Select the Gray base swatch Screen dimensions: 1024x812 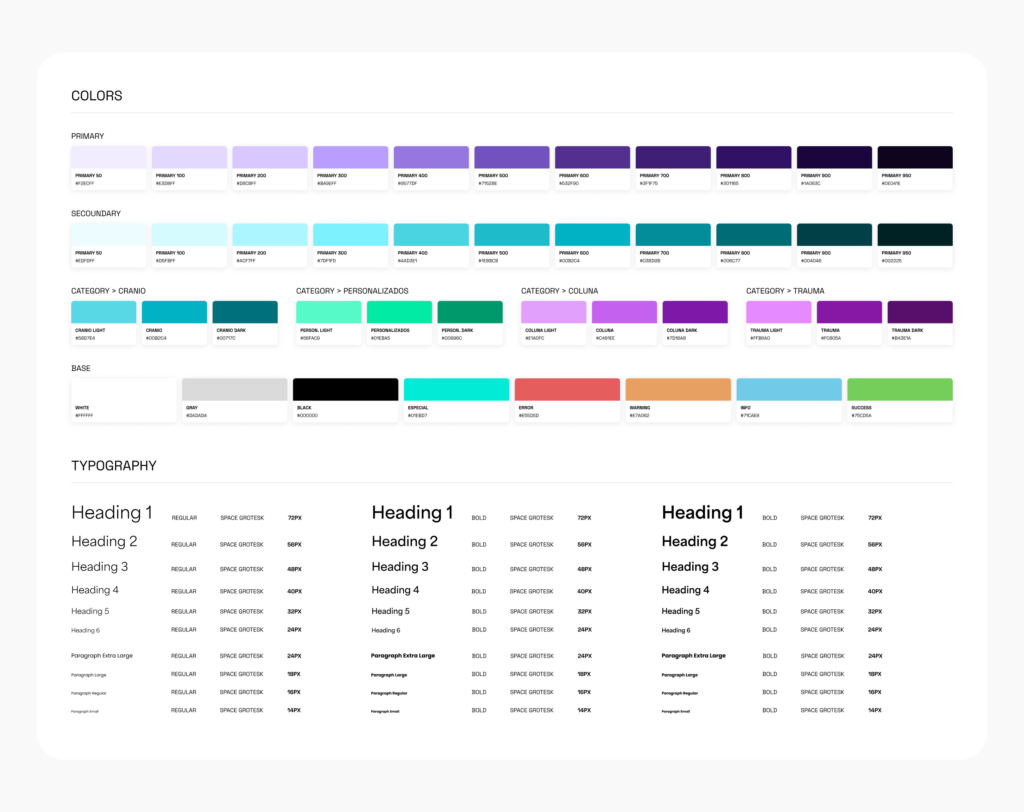[x=234, y=389]
